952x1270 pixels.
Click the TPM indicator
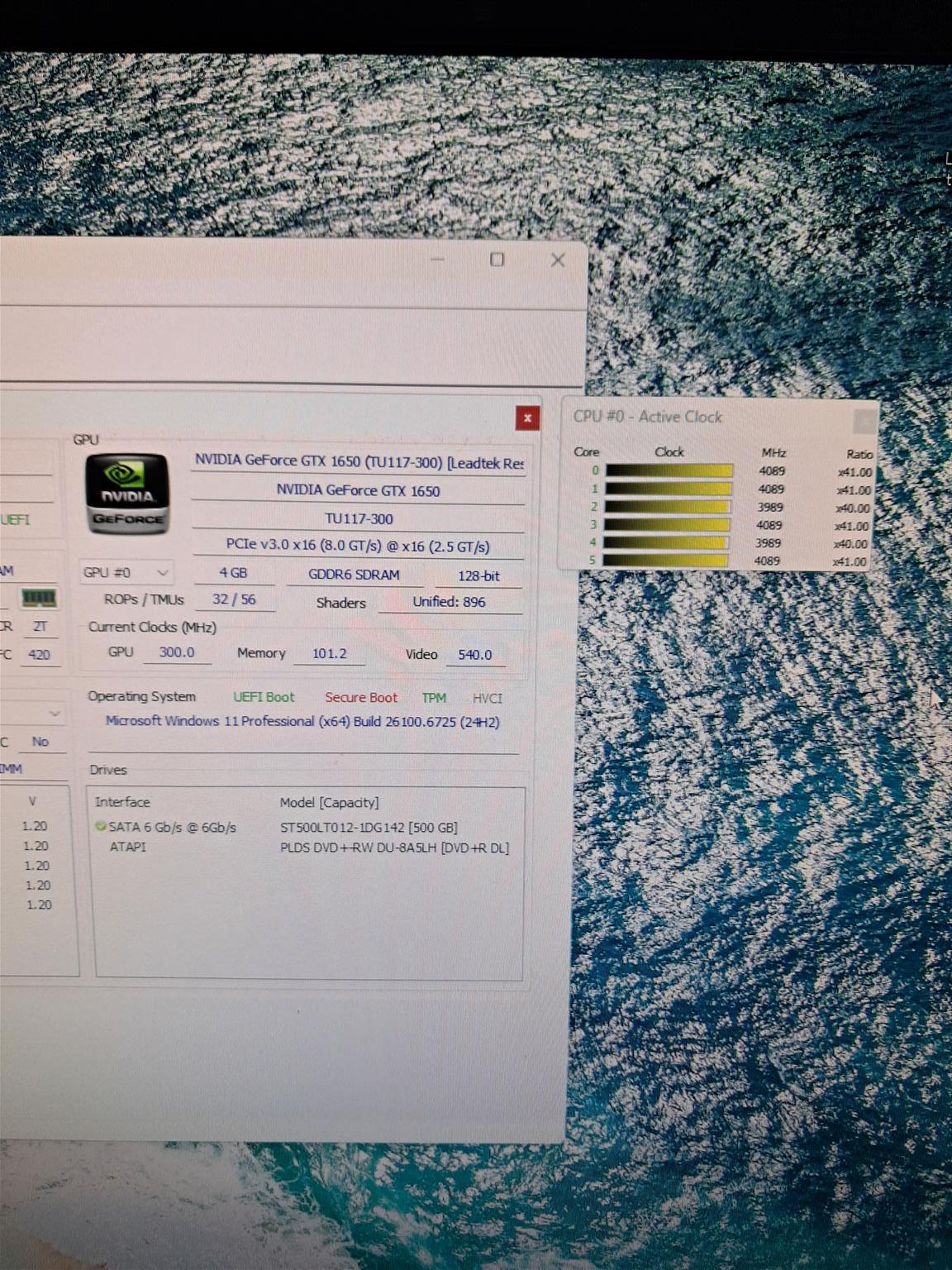tap(434, 698)
